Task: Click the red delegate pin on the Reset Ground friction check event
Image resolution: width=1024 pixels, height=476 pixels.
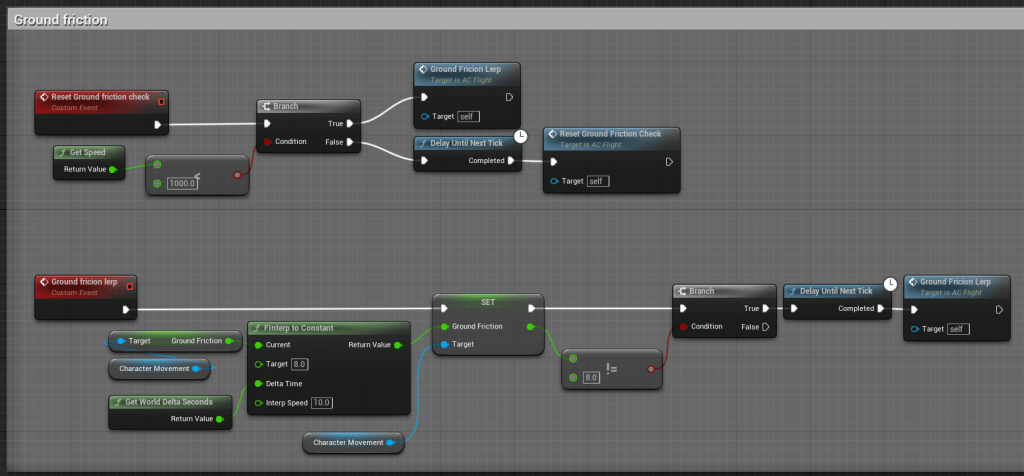Action: (x=160, y=97)
